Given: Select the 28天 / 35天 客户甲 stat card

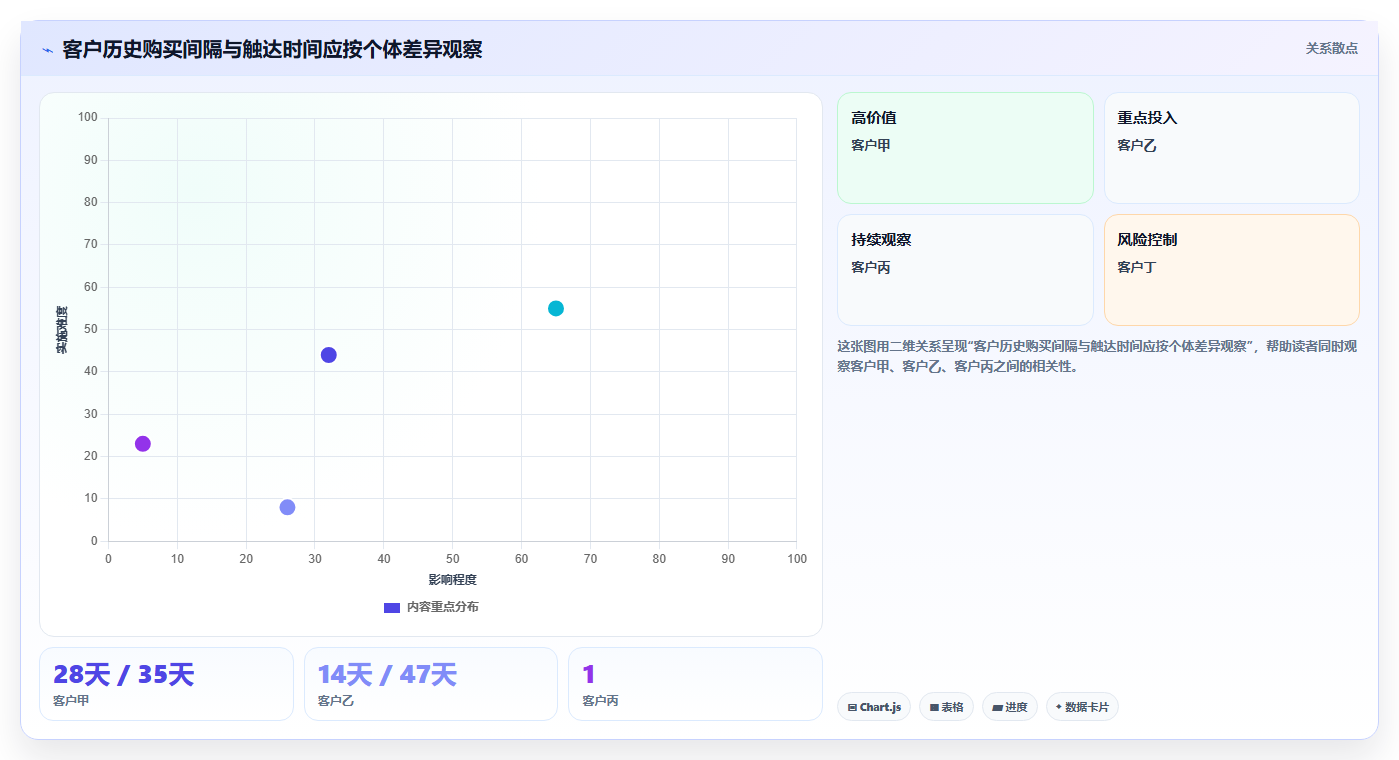Looking at the screenshot, I should [x=166, y=684].
